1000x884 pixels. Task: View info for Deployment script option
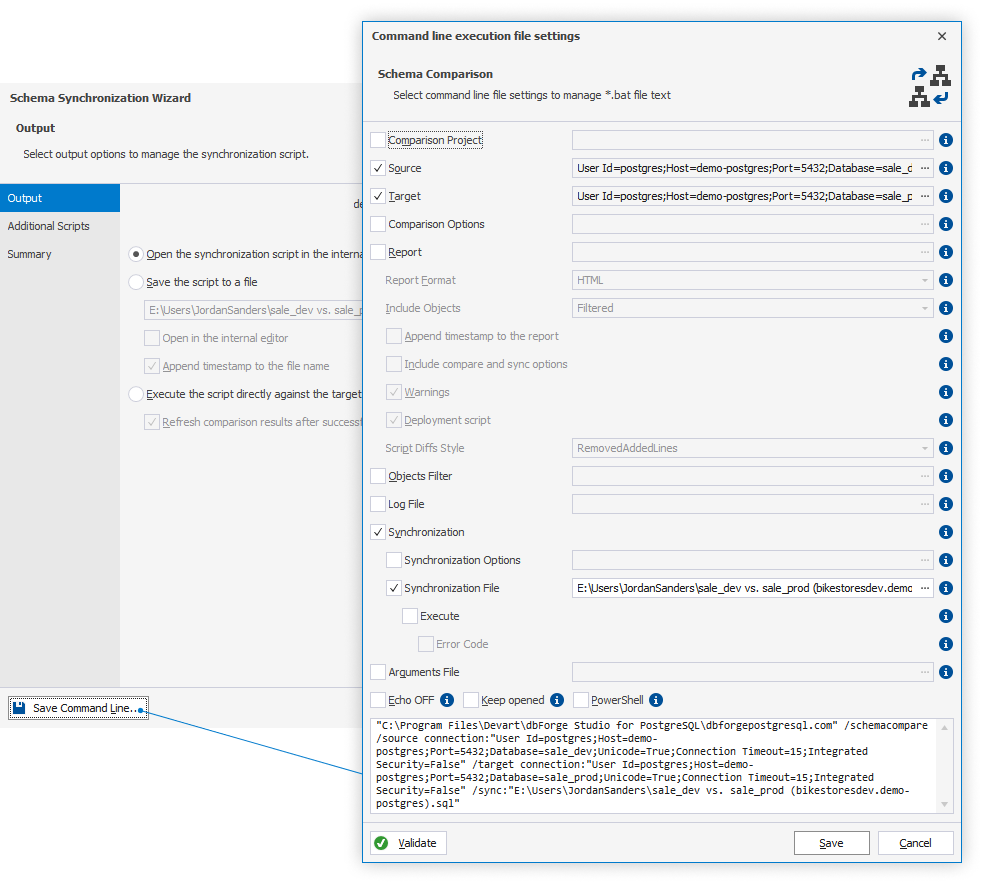pyautogui.click(x=946, y=420)
